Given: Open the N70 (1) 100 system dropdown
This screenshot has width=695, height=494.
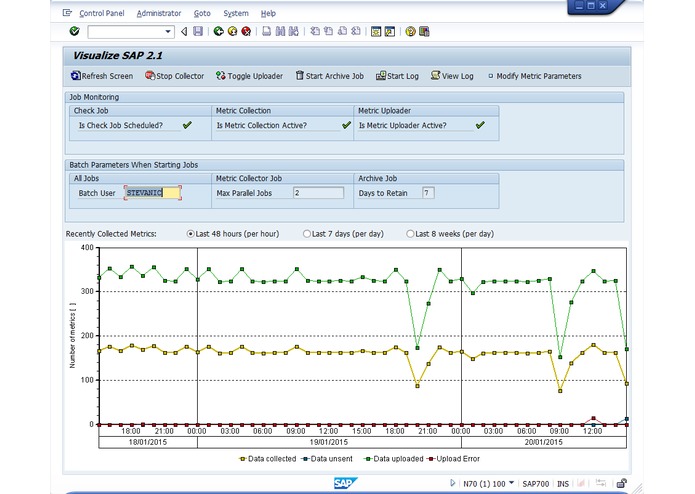Looking at the screenshot, I should click(x=511, y=483).
